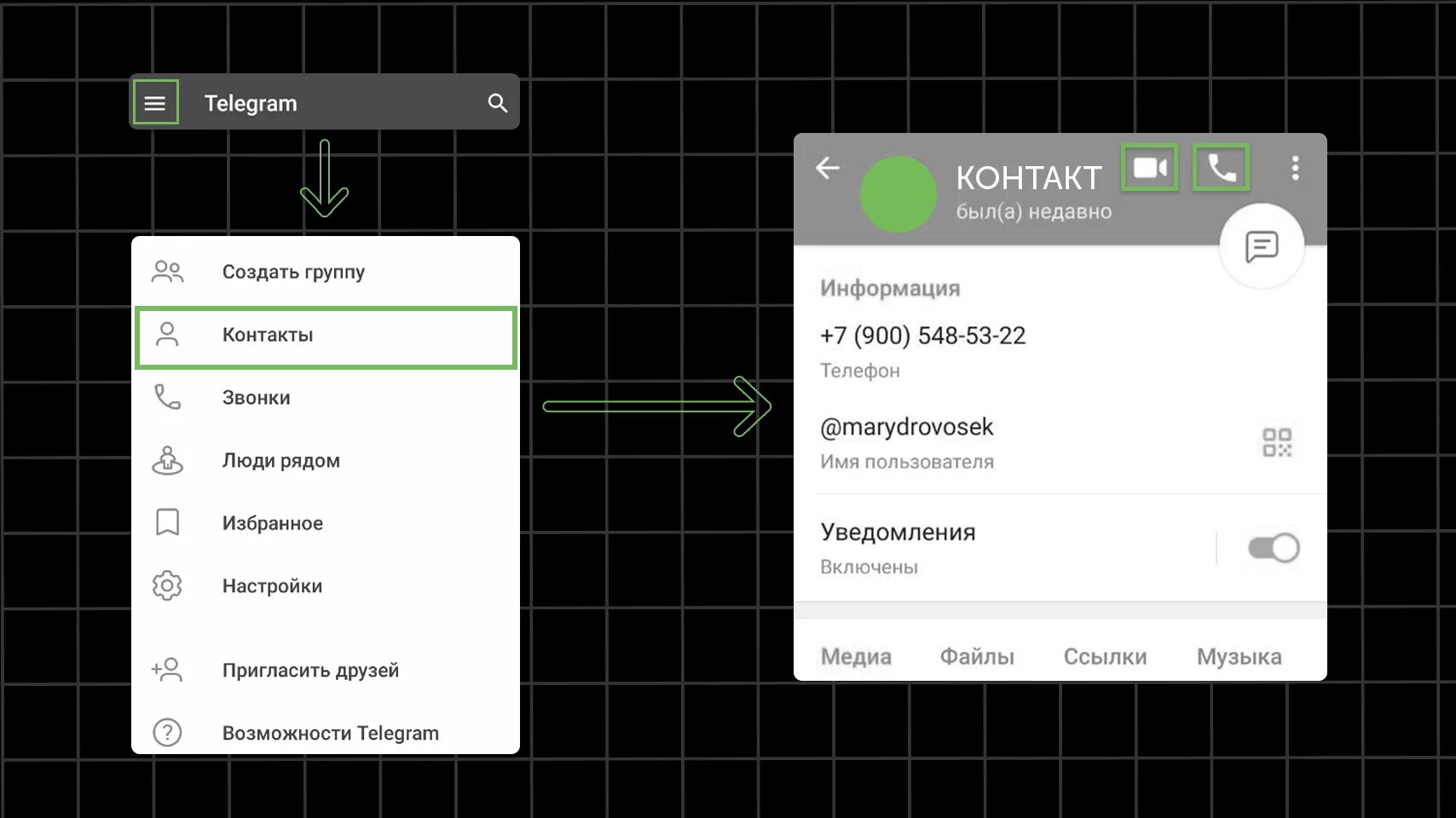Start a voice call with the contact

click(1221, 168)
